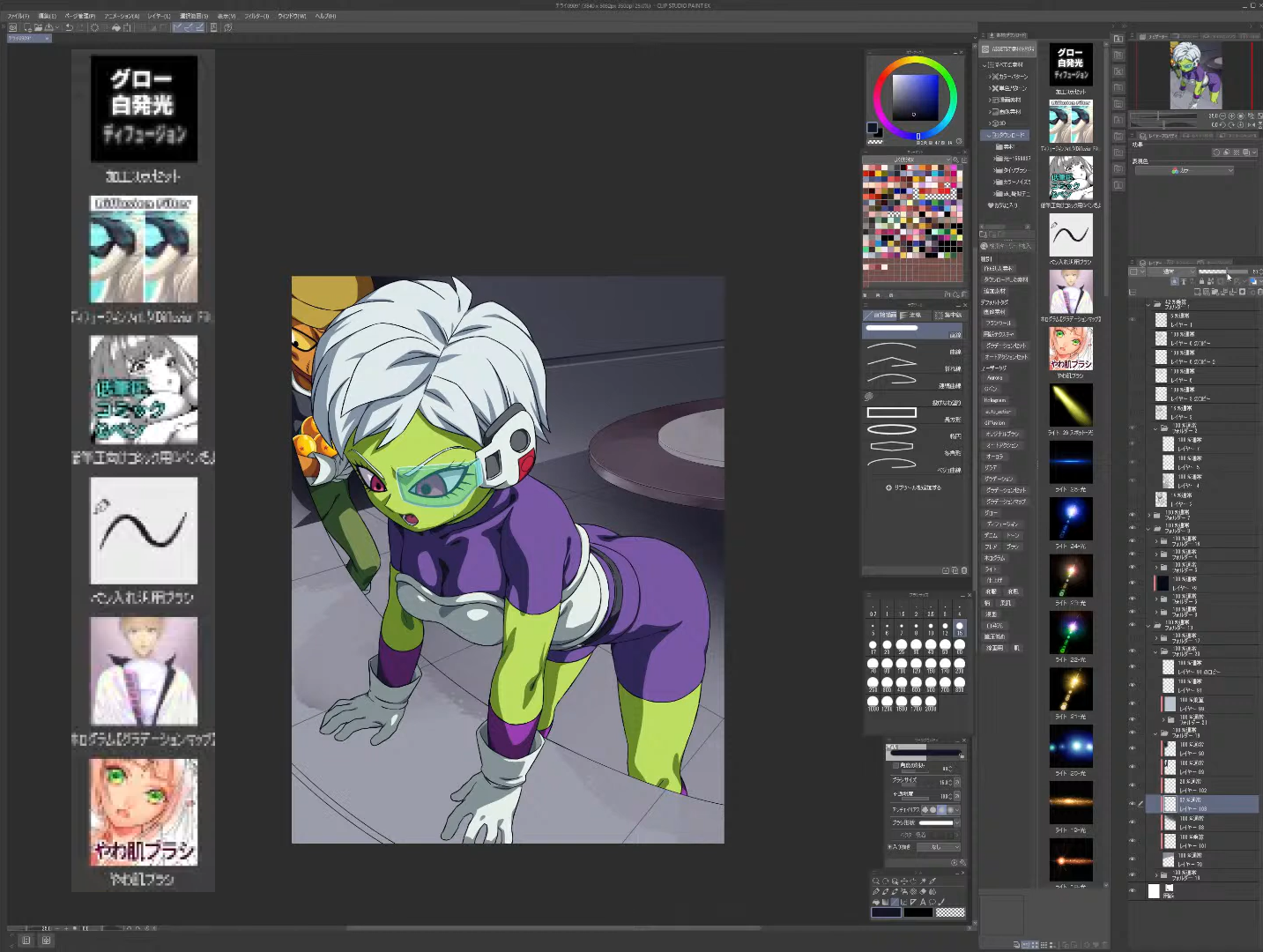
Task: Click the Open file toolbar icon
Action: tap(38, 27)
